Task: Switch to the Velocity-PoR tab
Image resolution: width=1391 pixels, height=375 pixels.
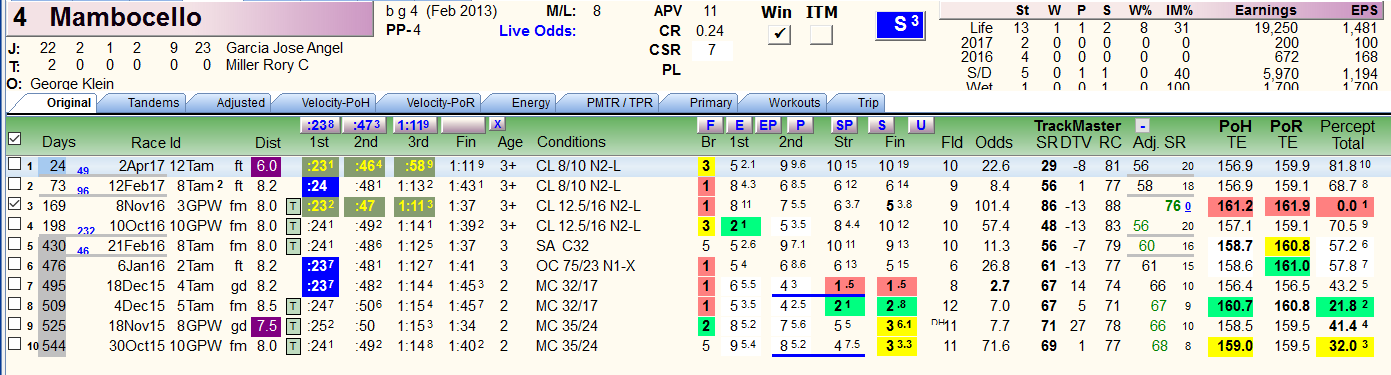Action: click(427, 103)
